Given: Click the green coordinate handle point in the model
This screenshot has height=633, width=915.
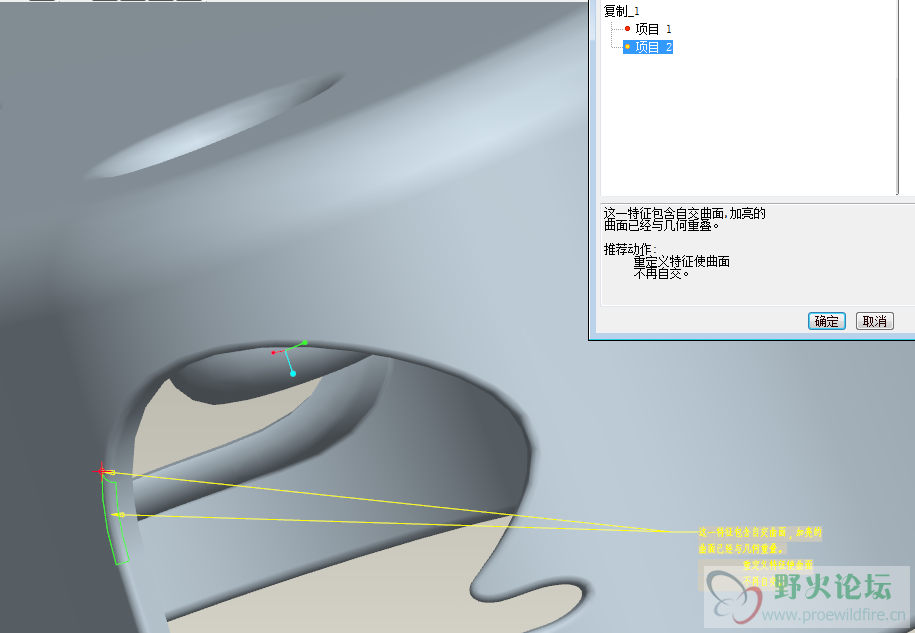Looking at the screenshot, I should click(305, 342).
